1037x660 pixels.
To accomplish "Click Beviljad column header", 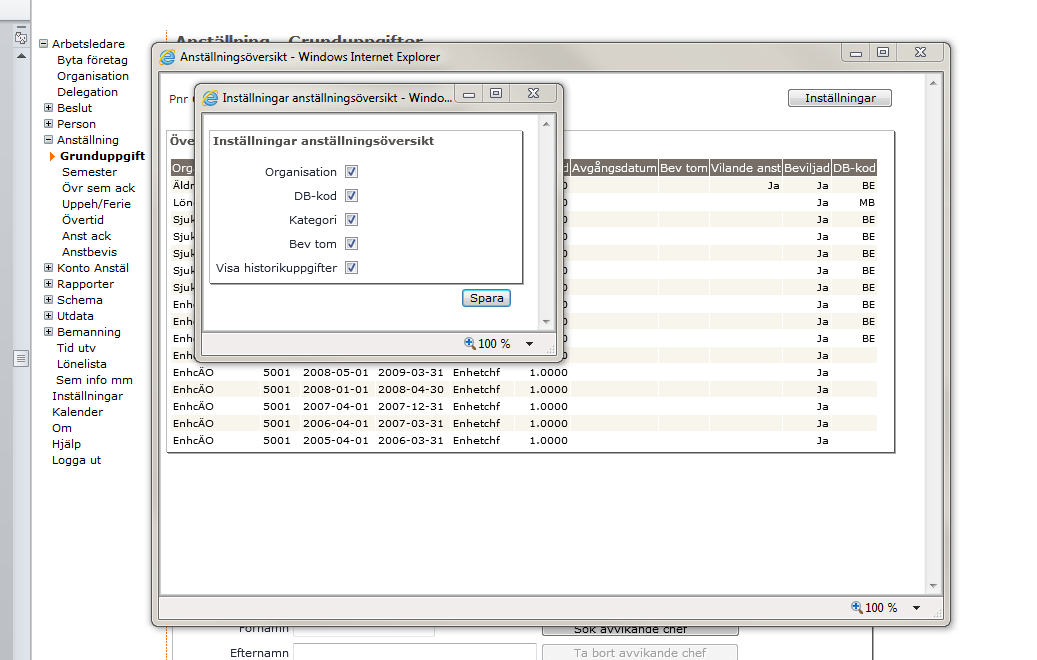I will coord(806,168).
